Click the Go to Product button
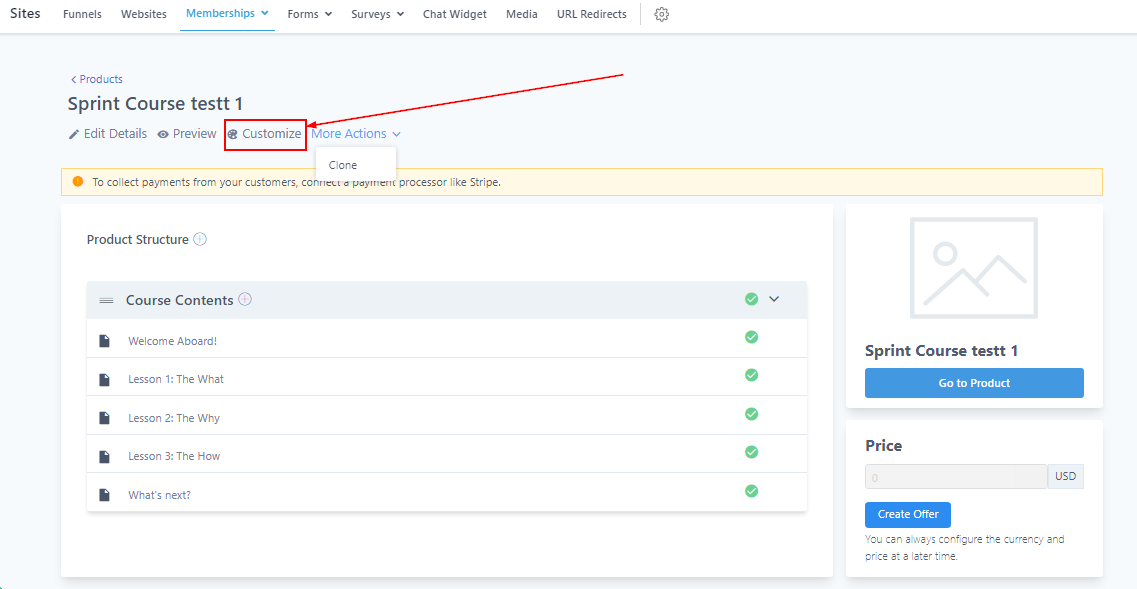 click(974, 383)
